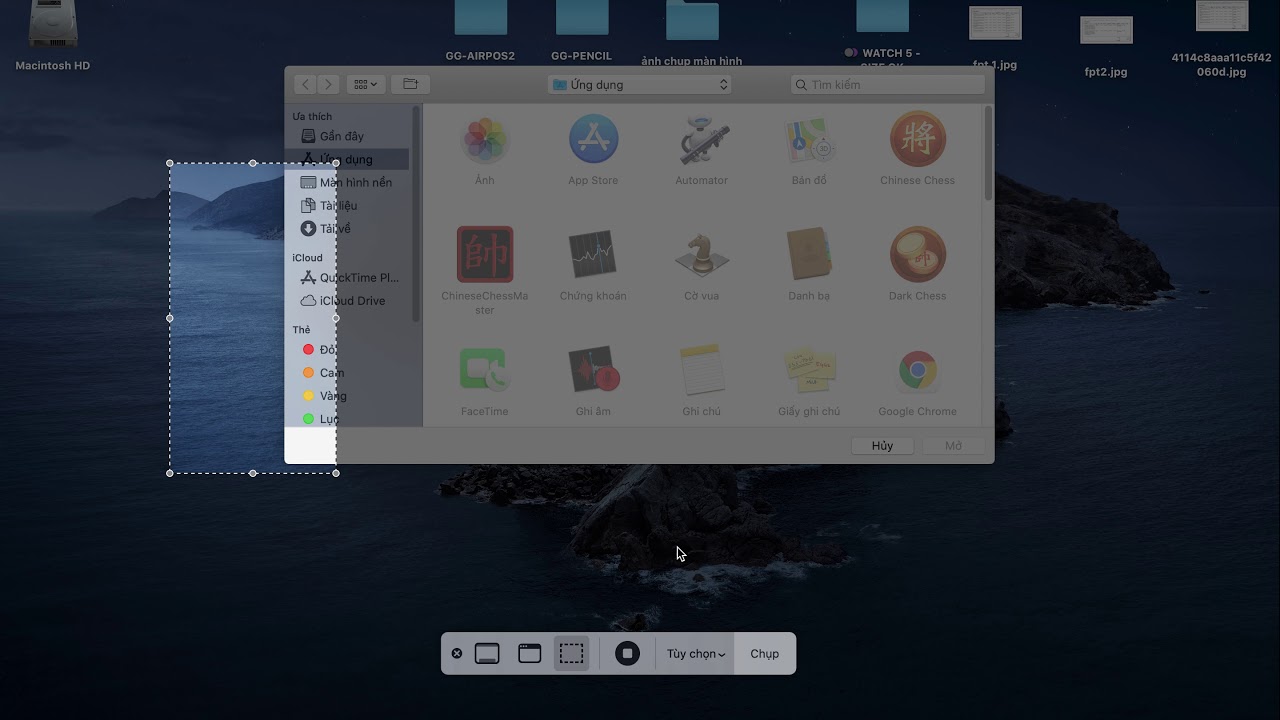Select Ứng dụng in the sidebar
This screenshot has height=720, width=1280.
click(346, 159)
